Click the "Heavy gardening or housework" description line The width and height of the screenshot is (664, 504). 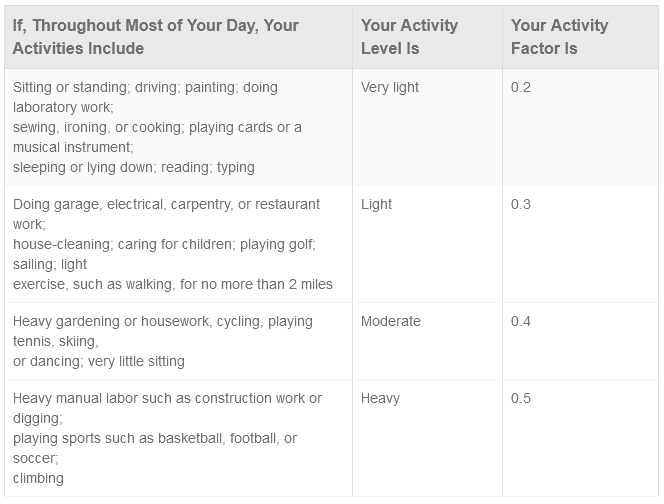tap(163, 321)
